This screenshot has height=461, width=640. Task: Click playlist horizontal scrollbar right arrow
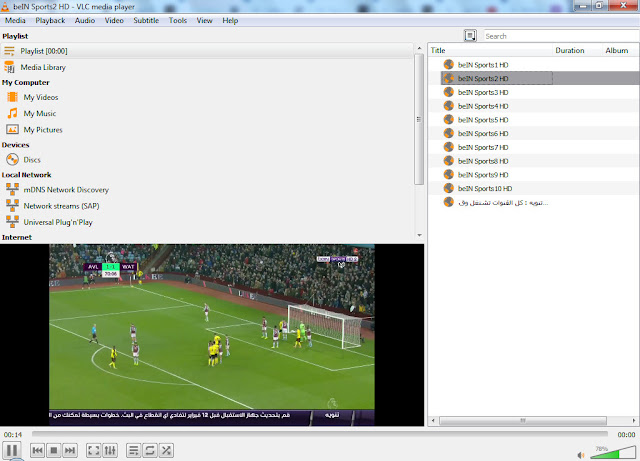coord(634,421)
